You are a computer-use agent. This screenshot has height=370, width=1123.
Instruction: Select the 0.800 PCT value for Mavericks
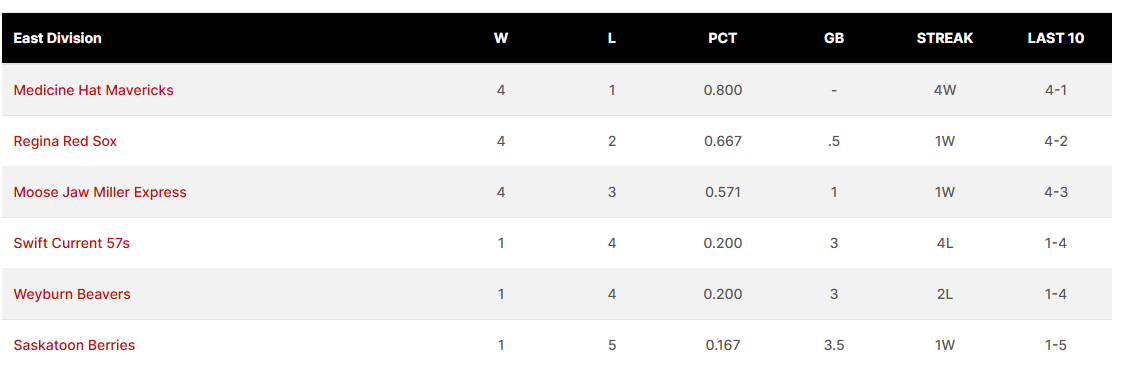coord(723,90)
